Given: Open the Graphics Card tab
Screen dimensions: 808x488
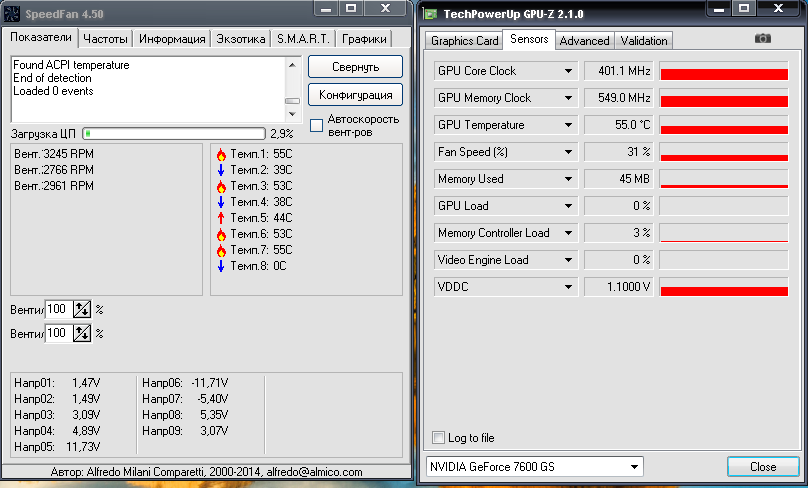Looking at the screenshot, I should [x=463, y=41].
